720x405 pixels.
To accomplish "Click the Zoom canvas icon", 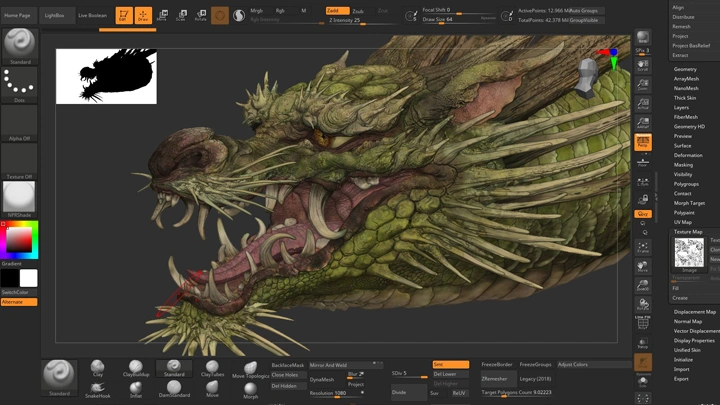I will 643,84.
